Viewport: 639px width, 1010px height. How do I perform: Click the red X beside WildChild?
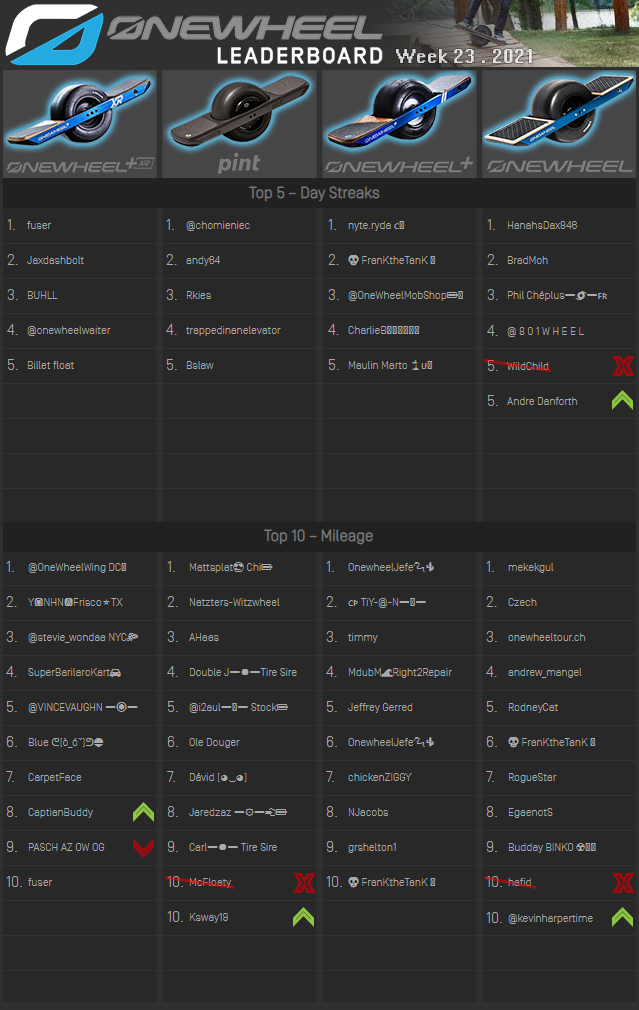(623, 366)
